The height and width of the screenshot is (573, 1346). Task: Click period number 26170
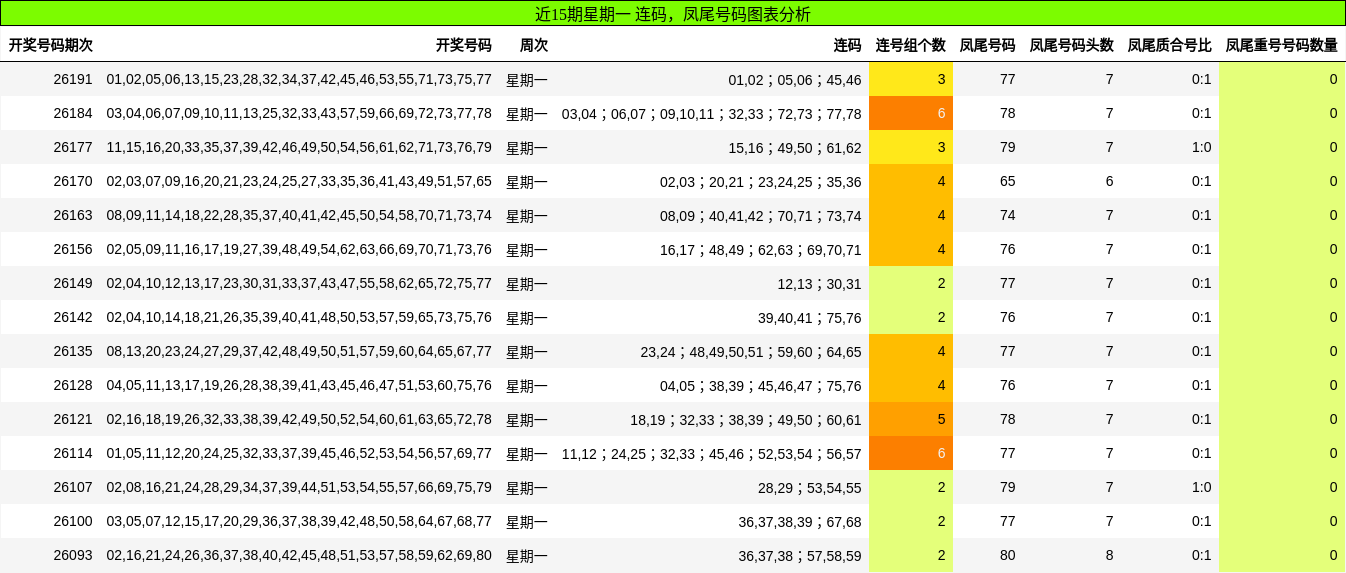(73, 181)
